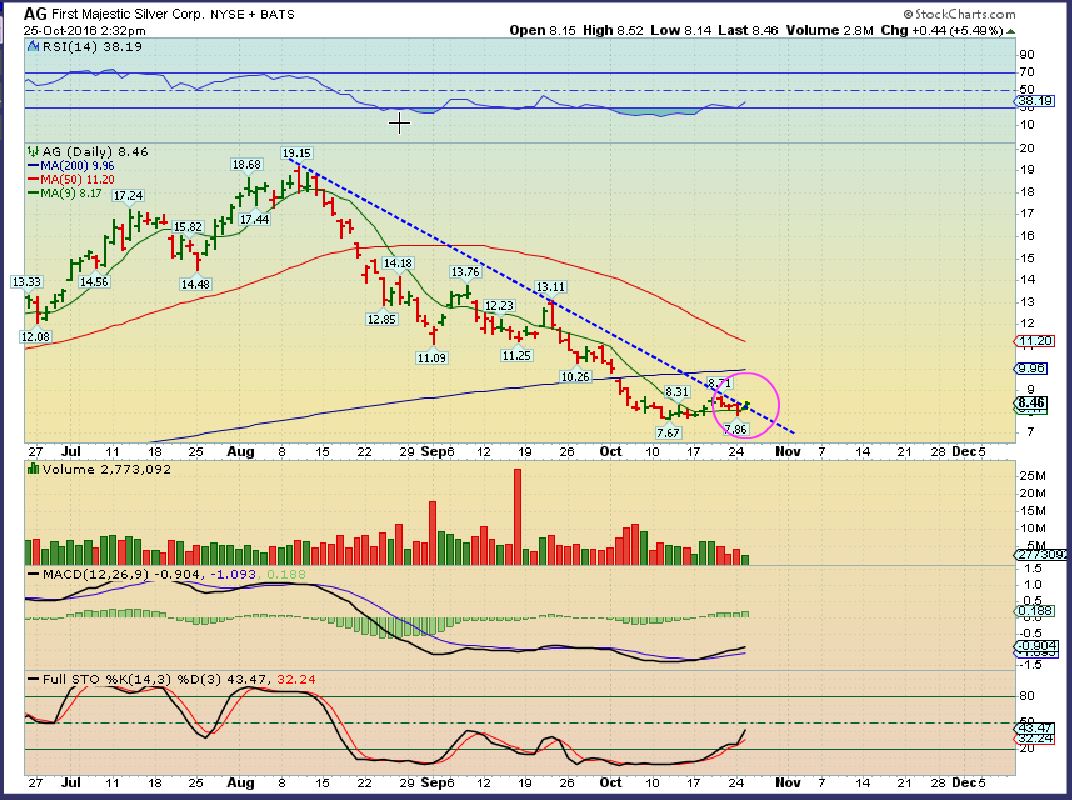Click the 7.86 price label
Viewport: 1072px width, 800px height.
(x=736, y=429)
